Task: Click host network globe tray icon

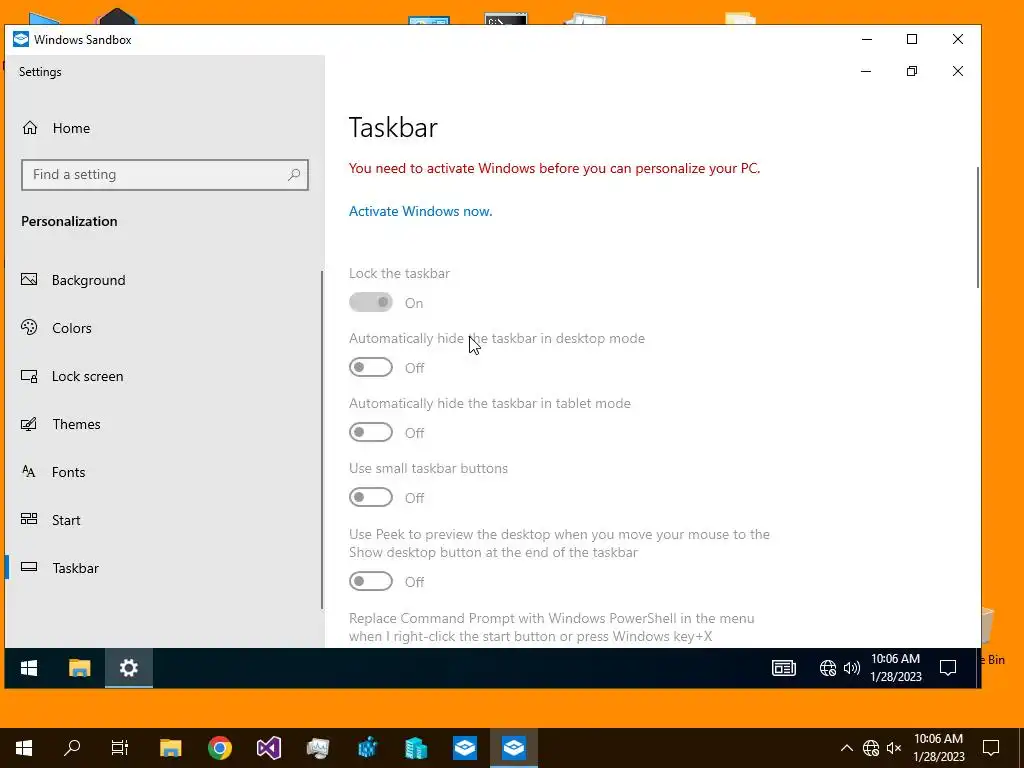Action: tap(871, 748)
